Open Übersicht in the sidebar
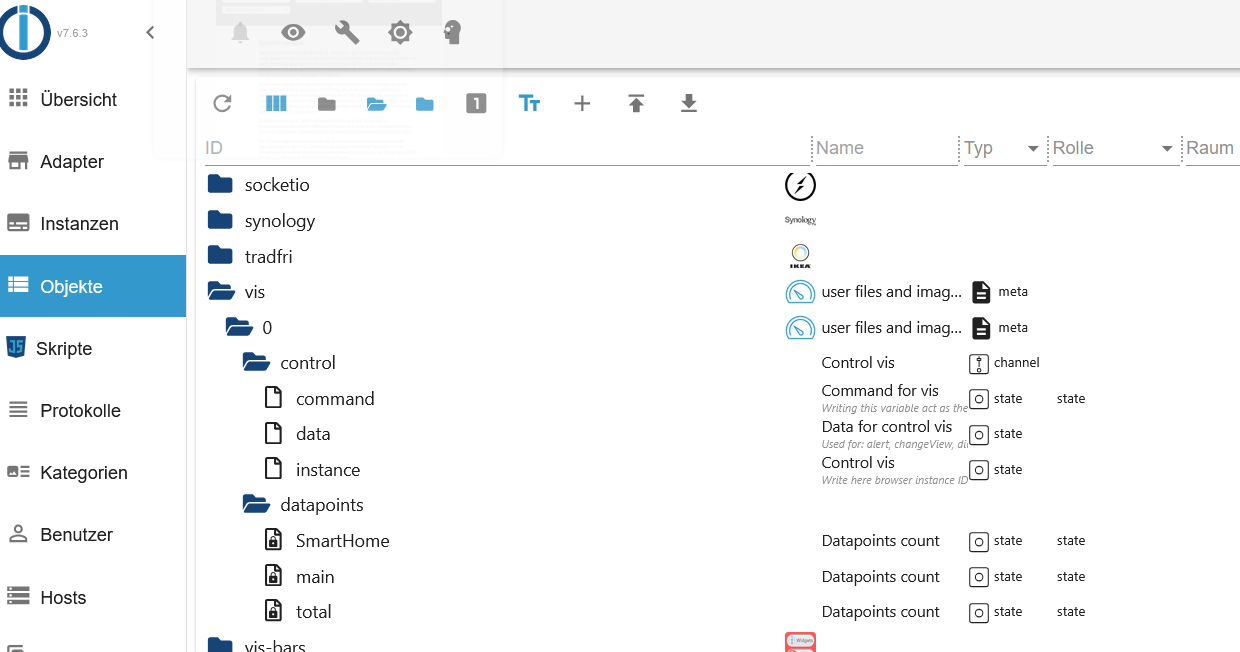 pos(93,99)
